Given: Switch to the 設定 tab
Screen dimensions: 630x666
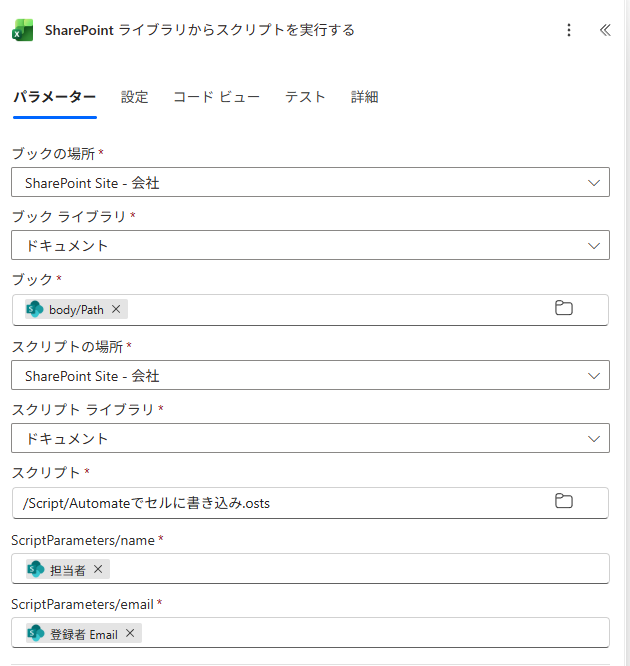Looking at the screenshot, I should tap(134, 97).
